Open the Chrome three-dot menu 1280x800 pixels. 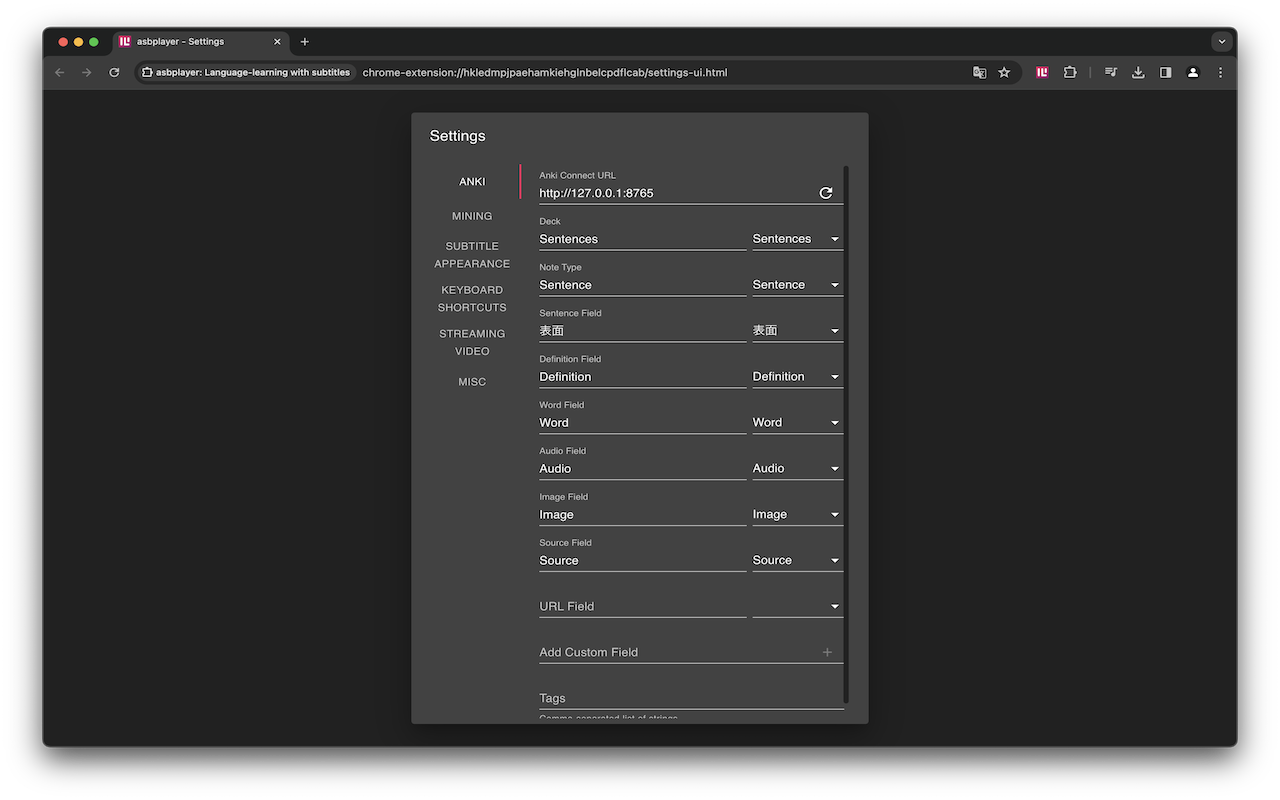[1220, 72]
